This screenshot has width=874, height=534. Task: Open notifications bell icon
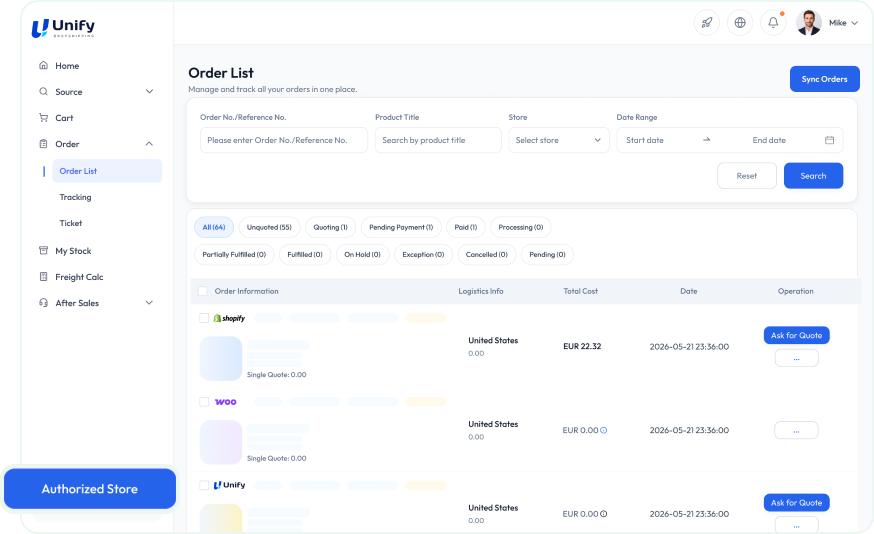pos(773,23)
